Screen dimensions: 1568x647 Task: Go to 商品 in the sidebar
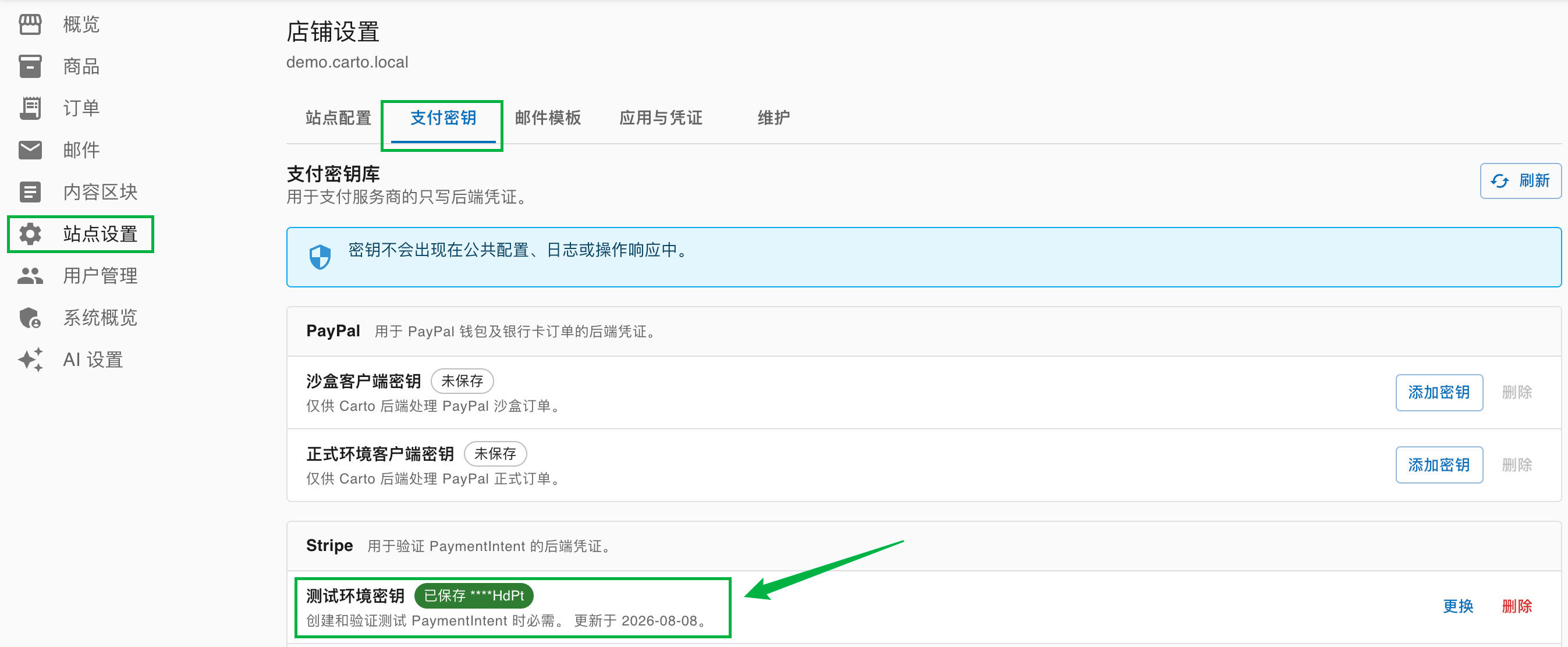(x=81, y=66)
